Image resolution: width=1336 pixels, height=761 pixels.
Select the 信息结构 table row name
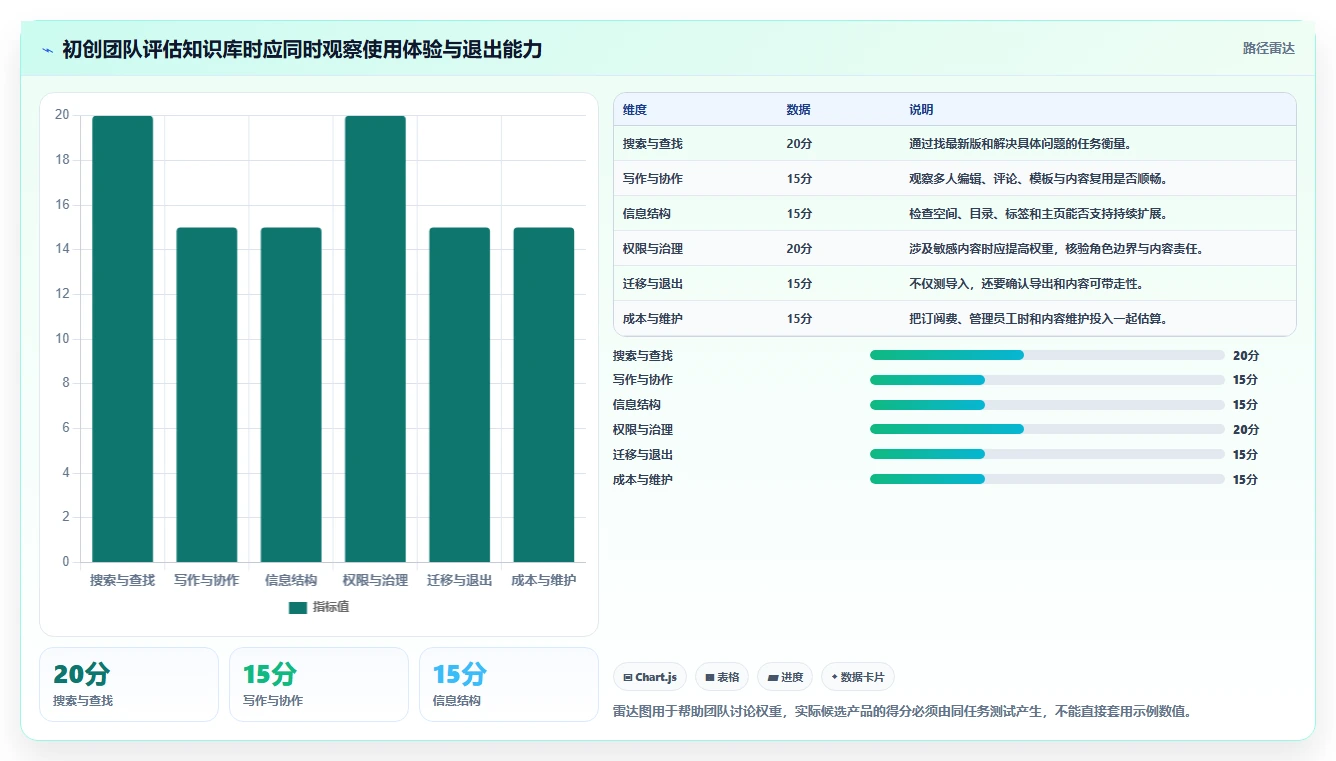pos(647,214)
